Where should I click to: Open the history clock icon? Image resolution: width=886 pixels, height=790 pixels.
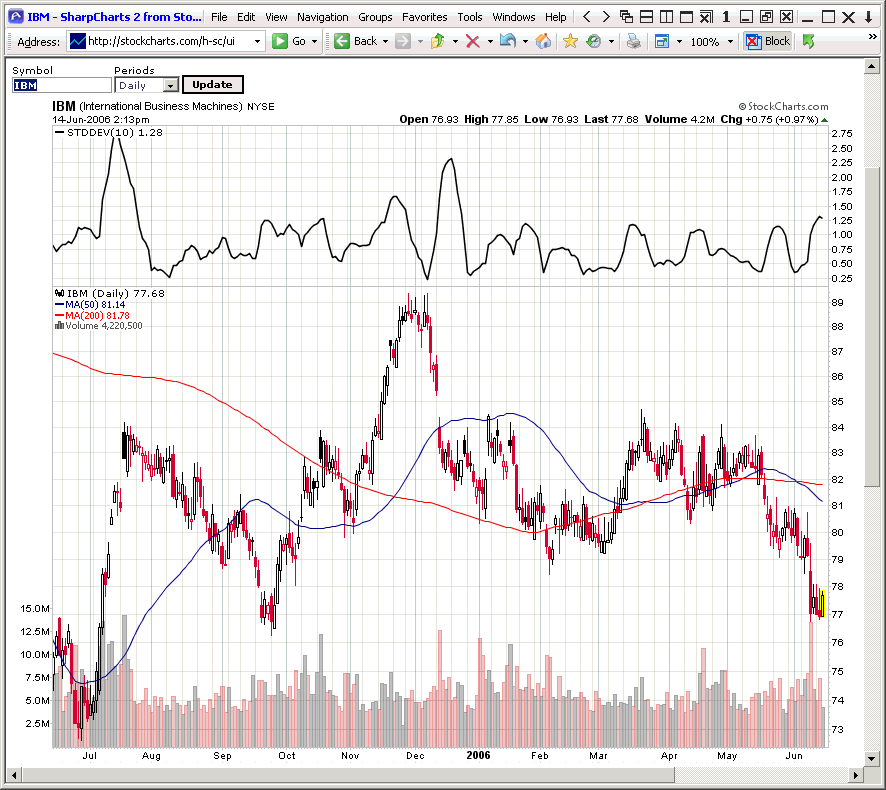[594, 41]
